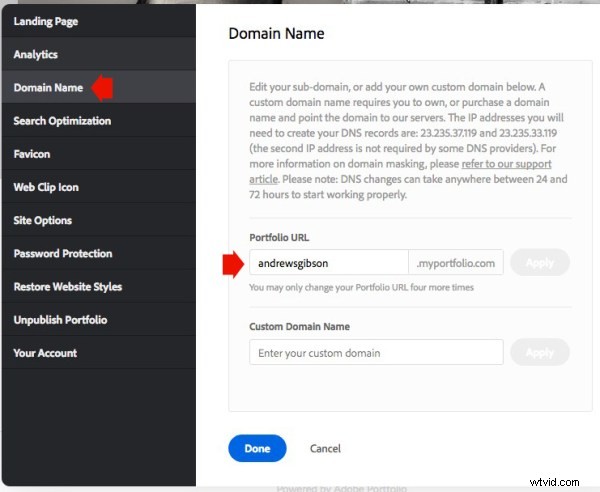The height and width of the screenshot is (492, 600).
Task: Focus the Custom Domain Name input
Action: coord(376,352)
